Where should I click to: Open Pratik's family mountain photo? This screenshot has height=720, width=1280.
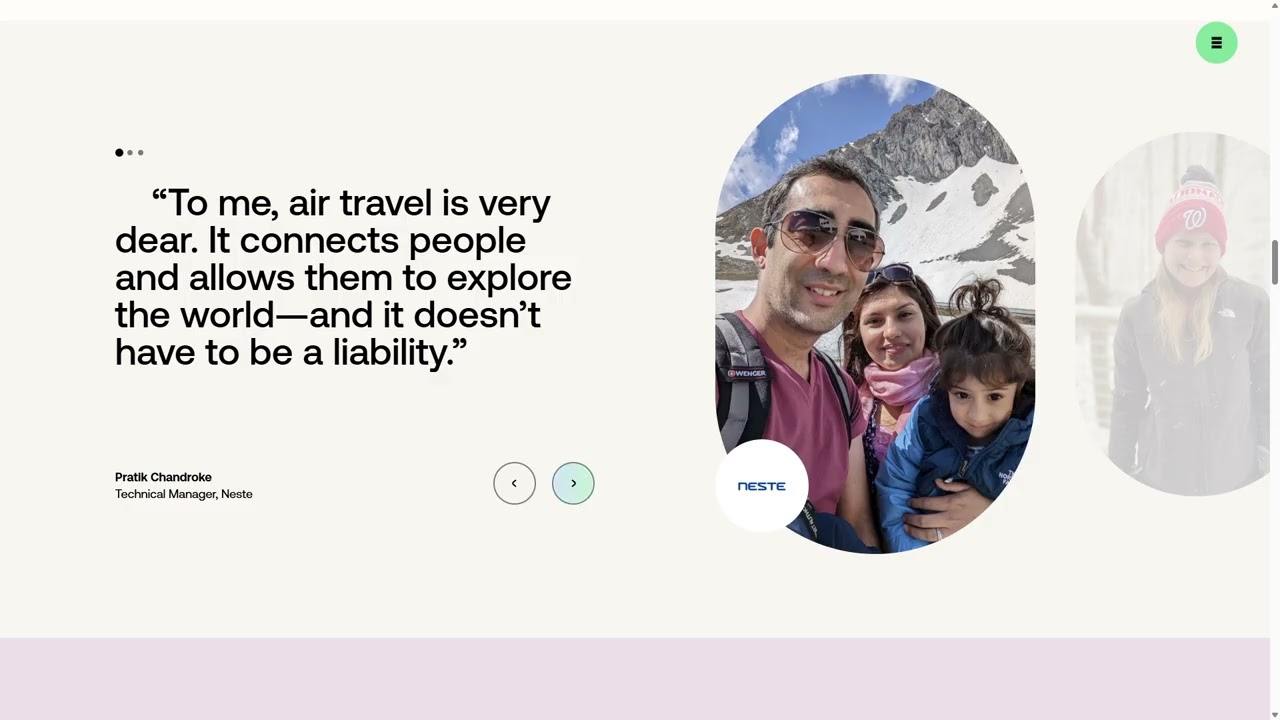point(875,313)
